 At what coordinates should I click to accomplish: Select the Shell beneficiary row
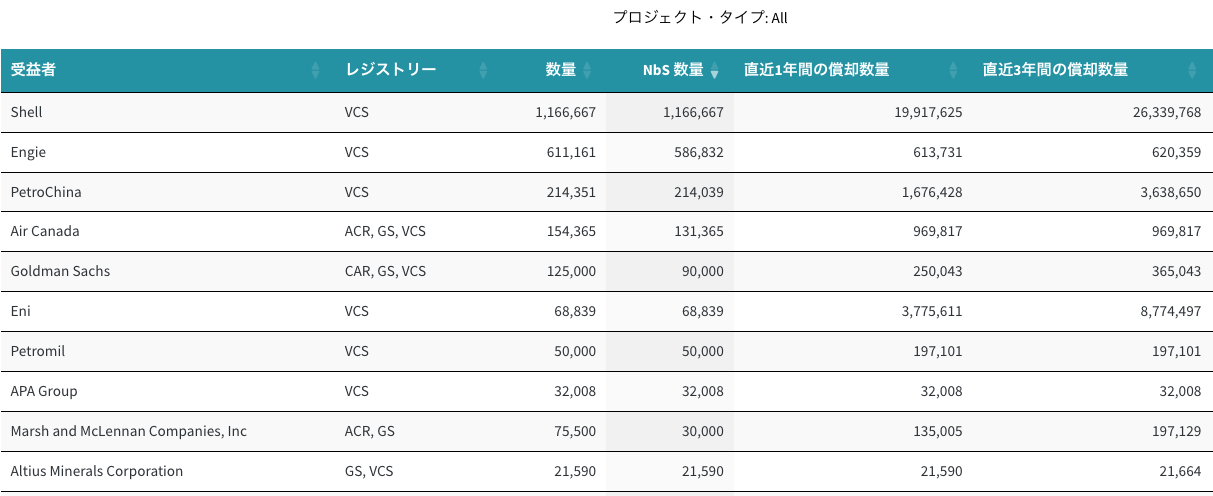(27, 112)
